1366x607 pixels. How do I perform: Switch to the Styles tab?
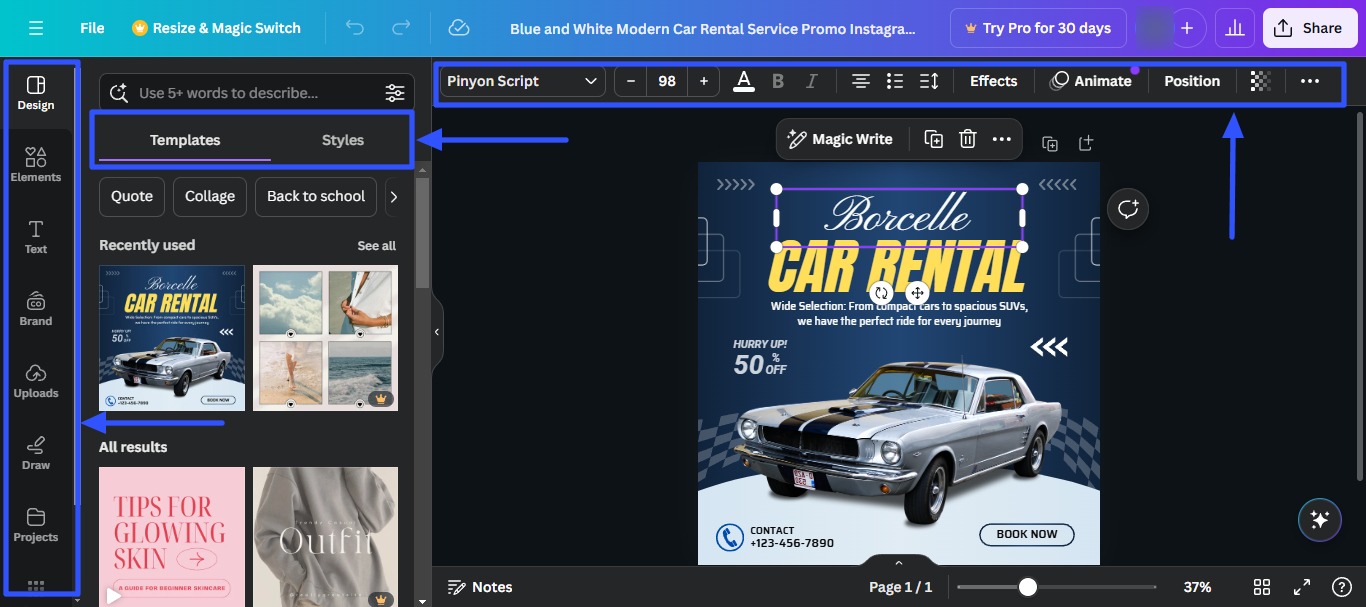(342, 140)
